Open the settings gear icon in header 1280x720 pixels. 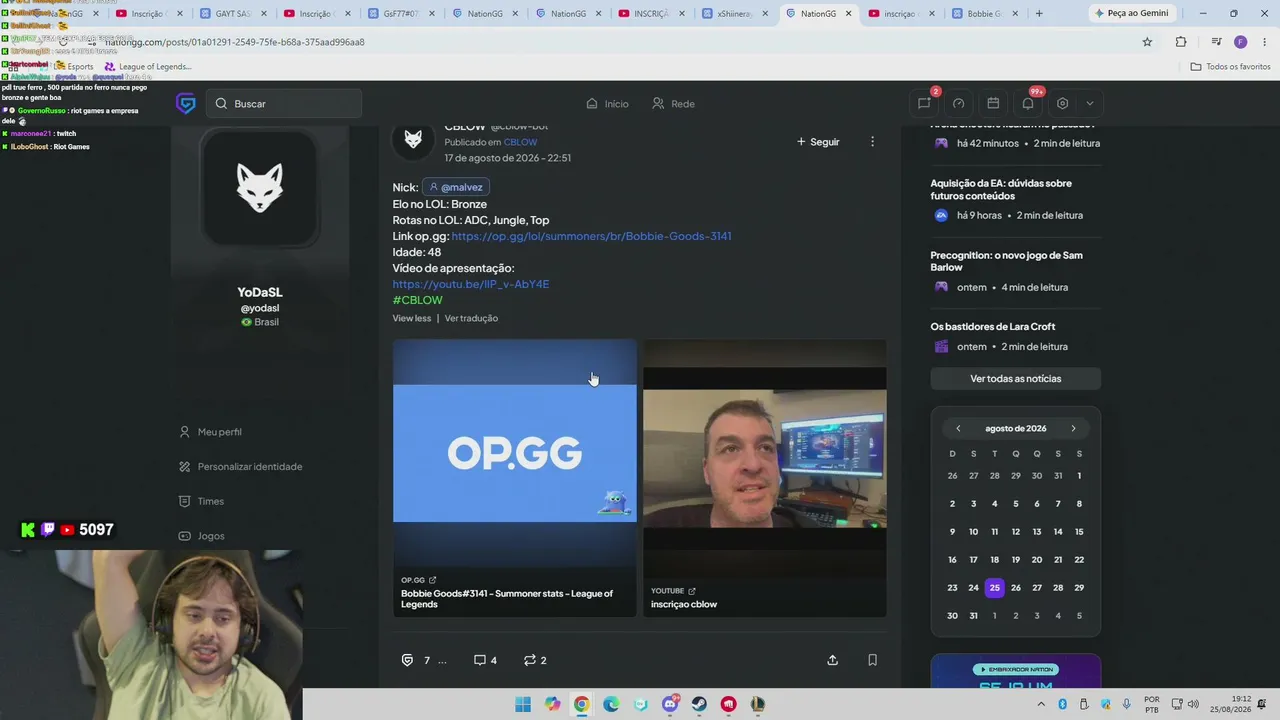[x=1062, y=103]
